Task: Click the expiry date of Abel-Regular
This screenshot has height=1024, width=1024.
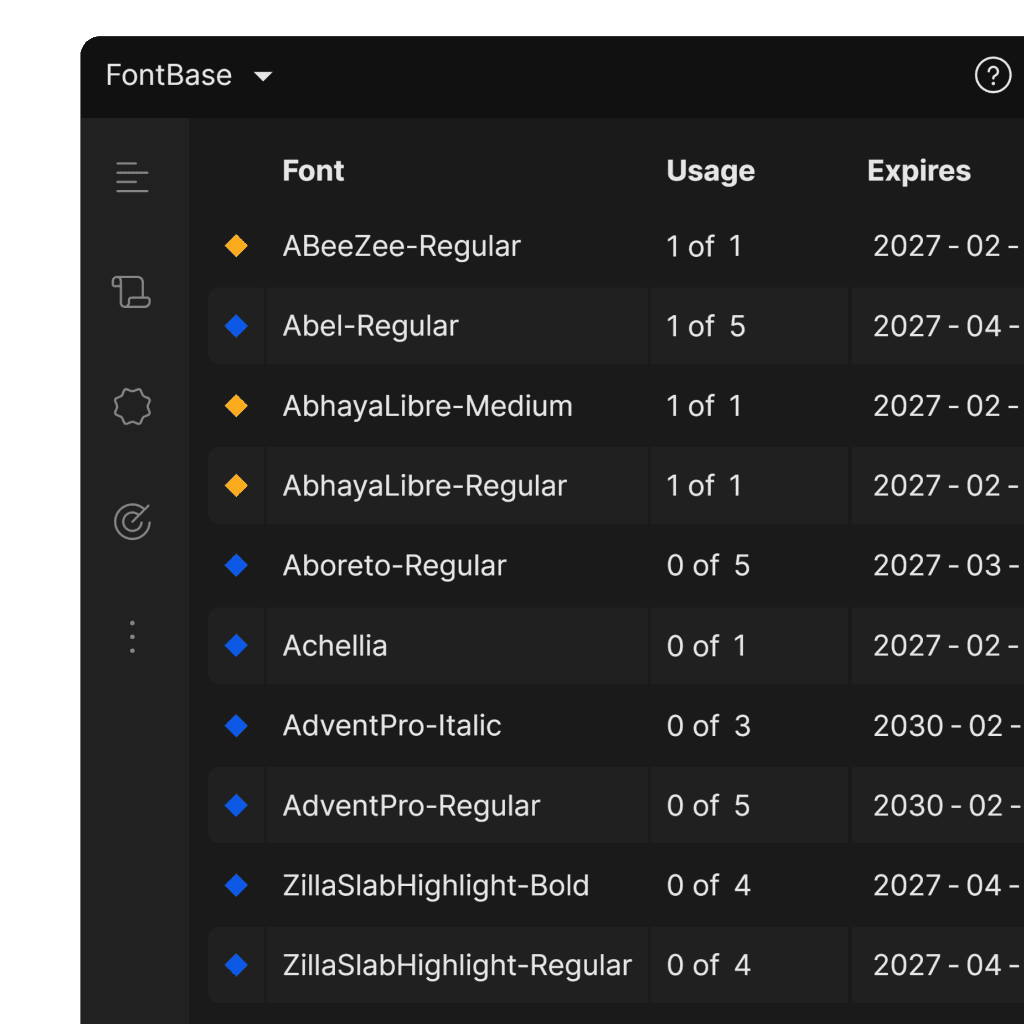Action: point(948,327)
